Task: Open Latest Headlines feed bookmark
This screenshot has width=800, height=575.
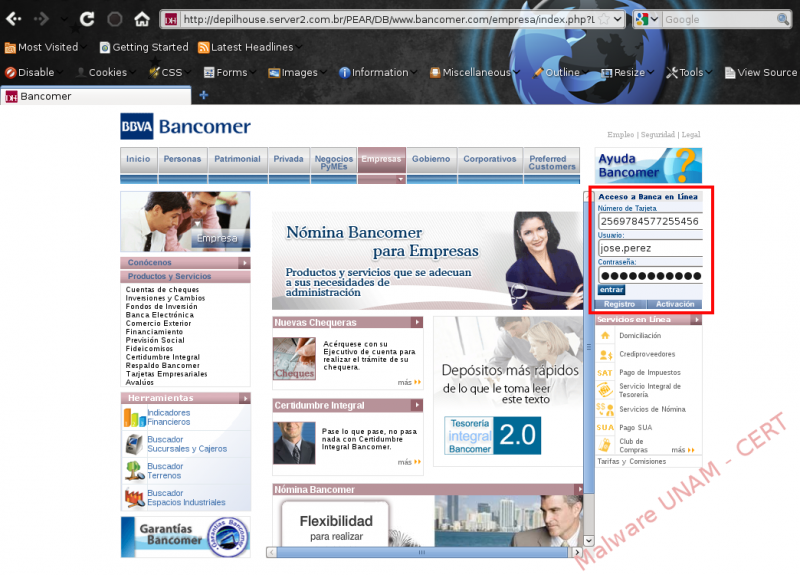Action: pos(249,47)
